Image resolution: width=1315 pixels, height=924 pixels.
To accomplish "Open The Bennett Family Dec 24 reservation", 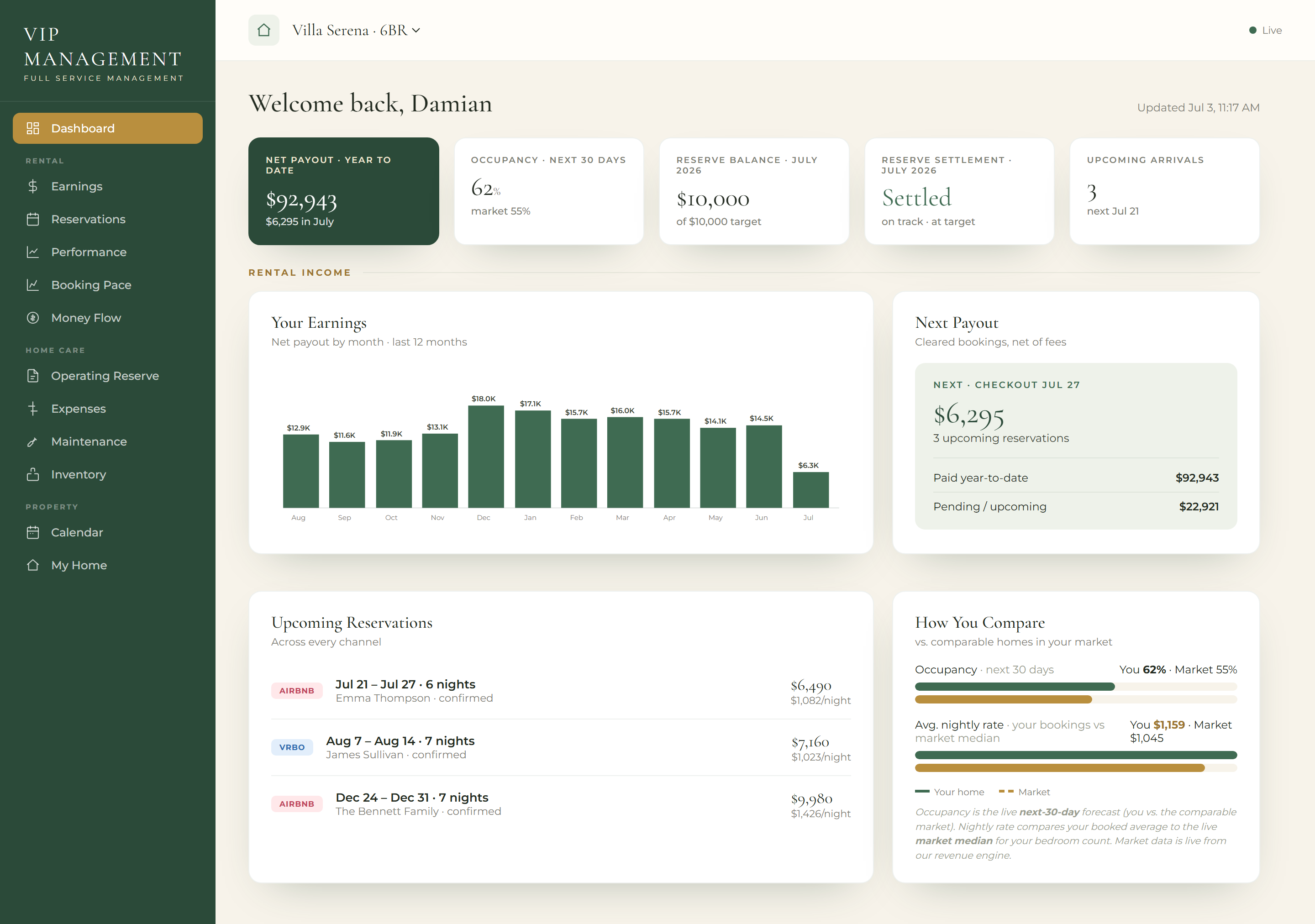I will click(561, 804).
